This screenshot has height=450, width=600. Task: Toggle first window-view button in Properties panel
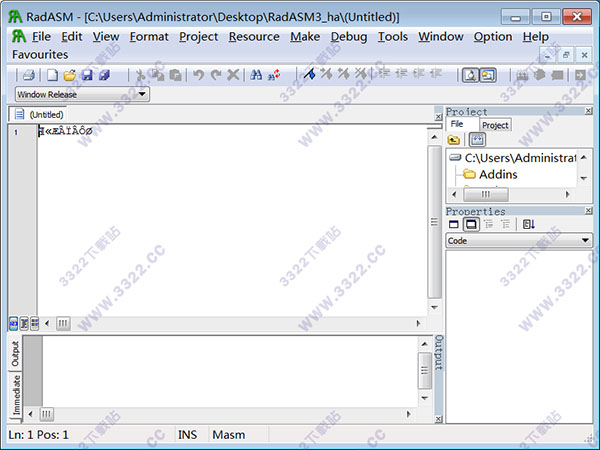point(454,224)
